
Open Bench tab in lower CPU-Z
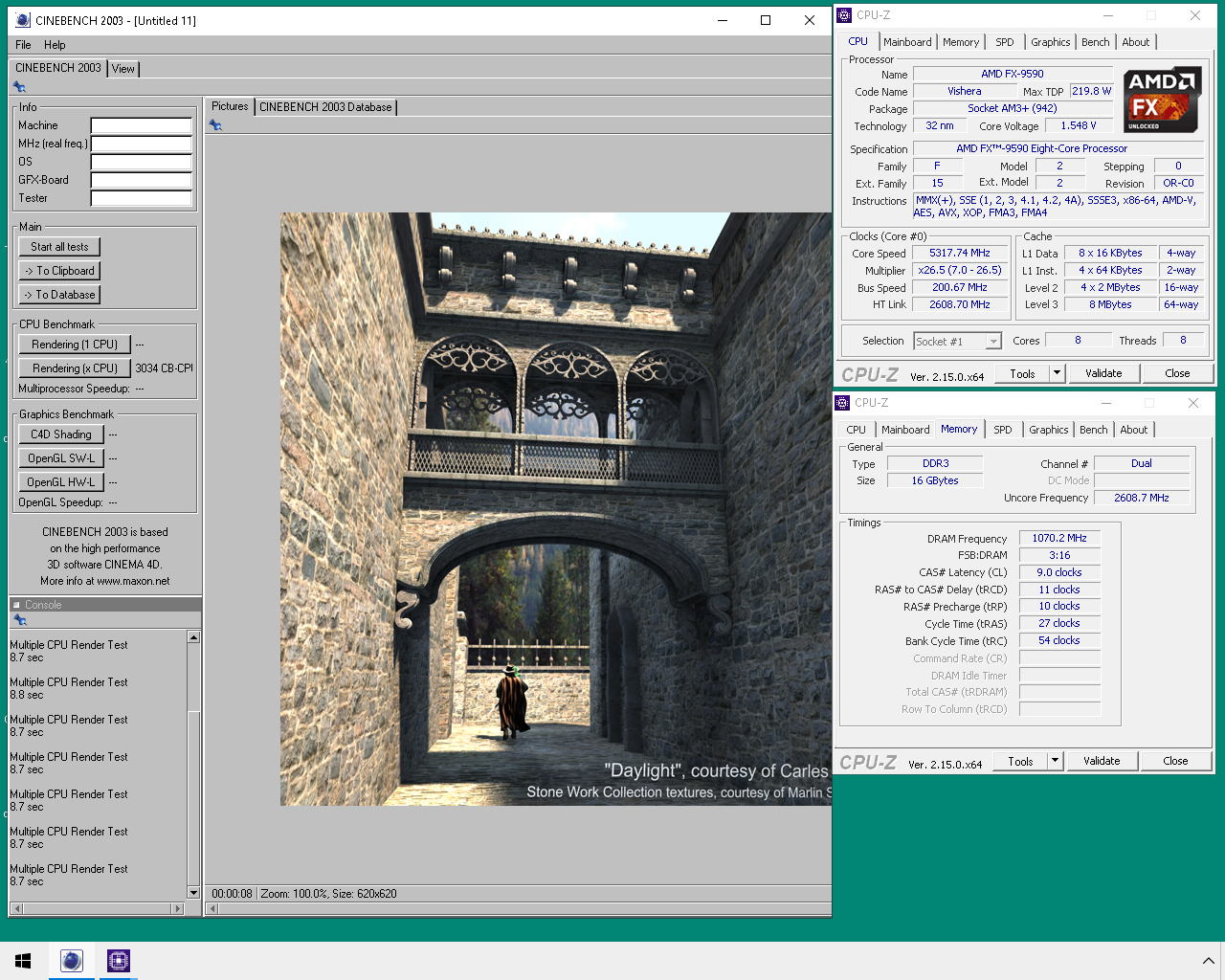coord(1094,430)
